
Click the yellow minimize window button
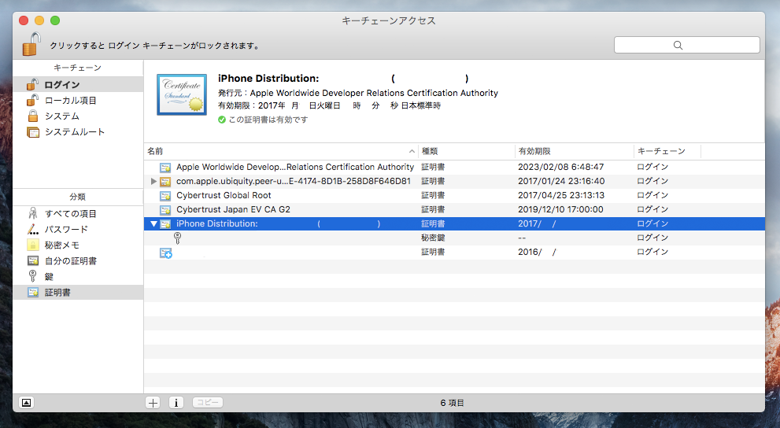[x=39, y=20]
